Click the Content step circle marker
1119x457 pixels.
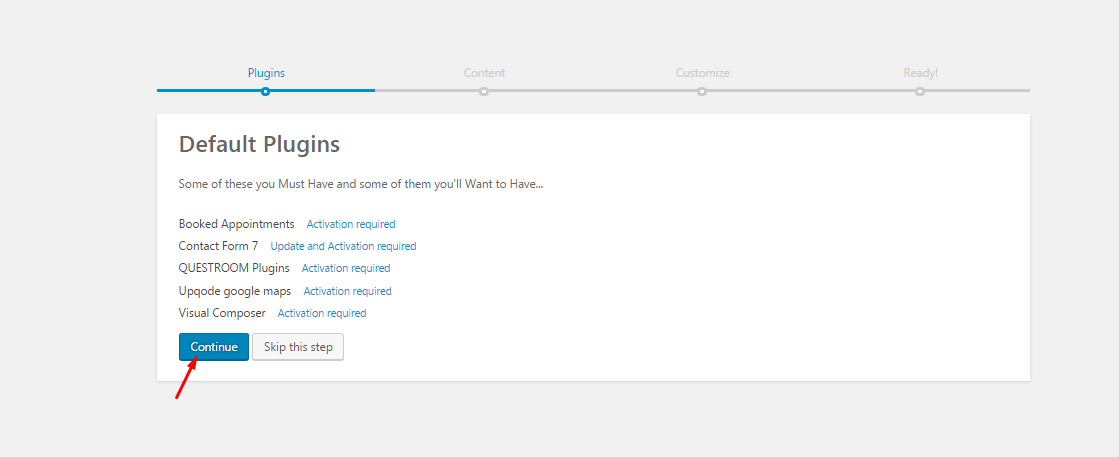[x=484, y=91]
